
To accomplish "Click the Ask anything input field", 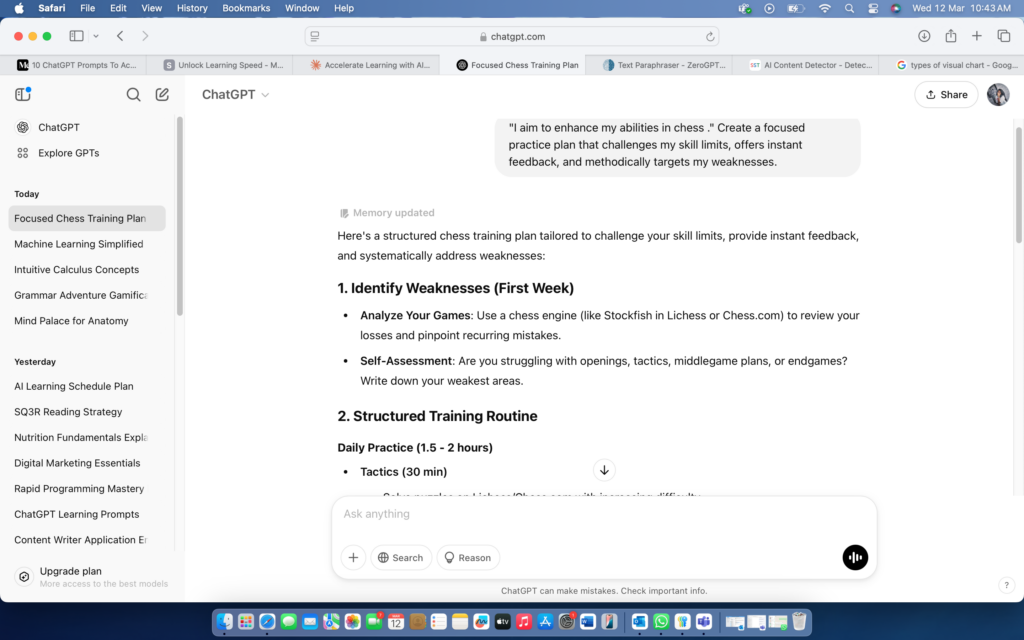I will 600,514.
